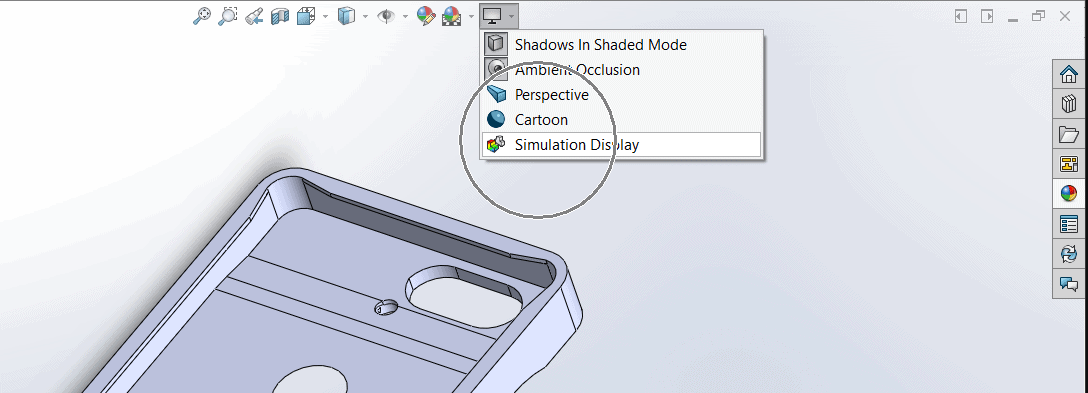Click the Apply Scene icon
This screenshot has height=393, width=1088.
pos(452,15)
